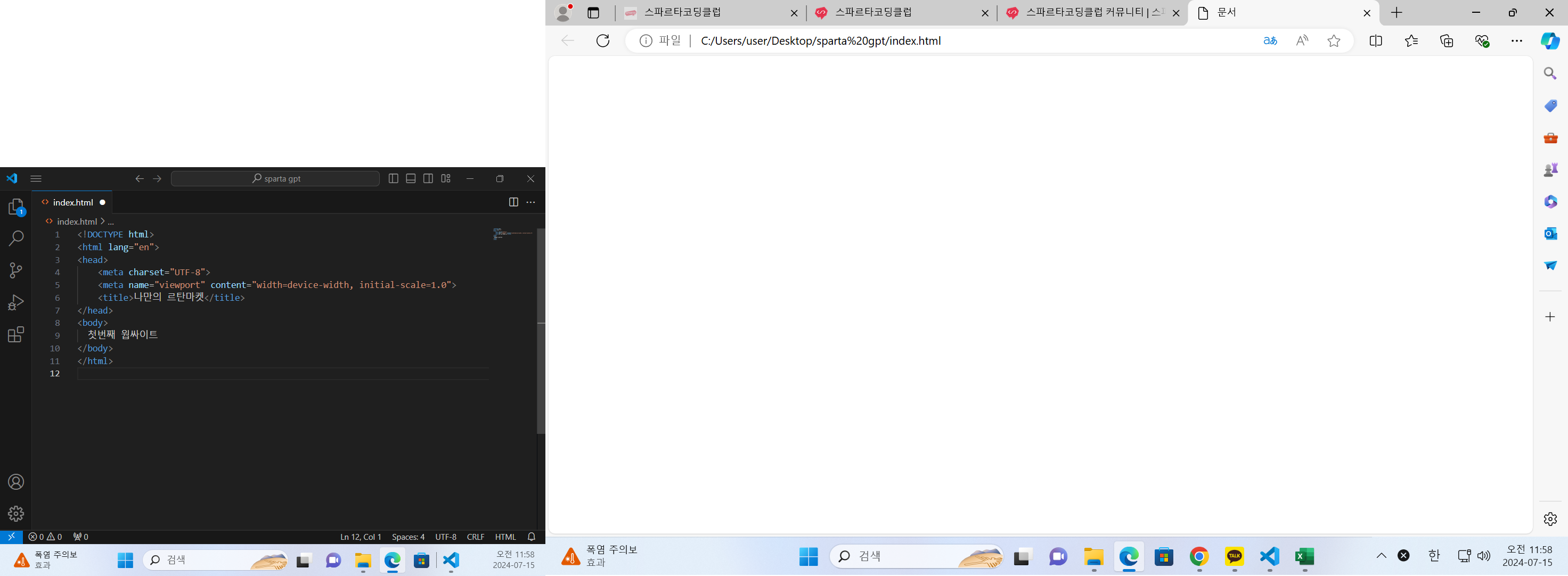Start Read aloud in Edge
This screenshot has width=1568, height=576.
coord(1302,41)
